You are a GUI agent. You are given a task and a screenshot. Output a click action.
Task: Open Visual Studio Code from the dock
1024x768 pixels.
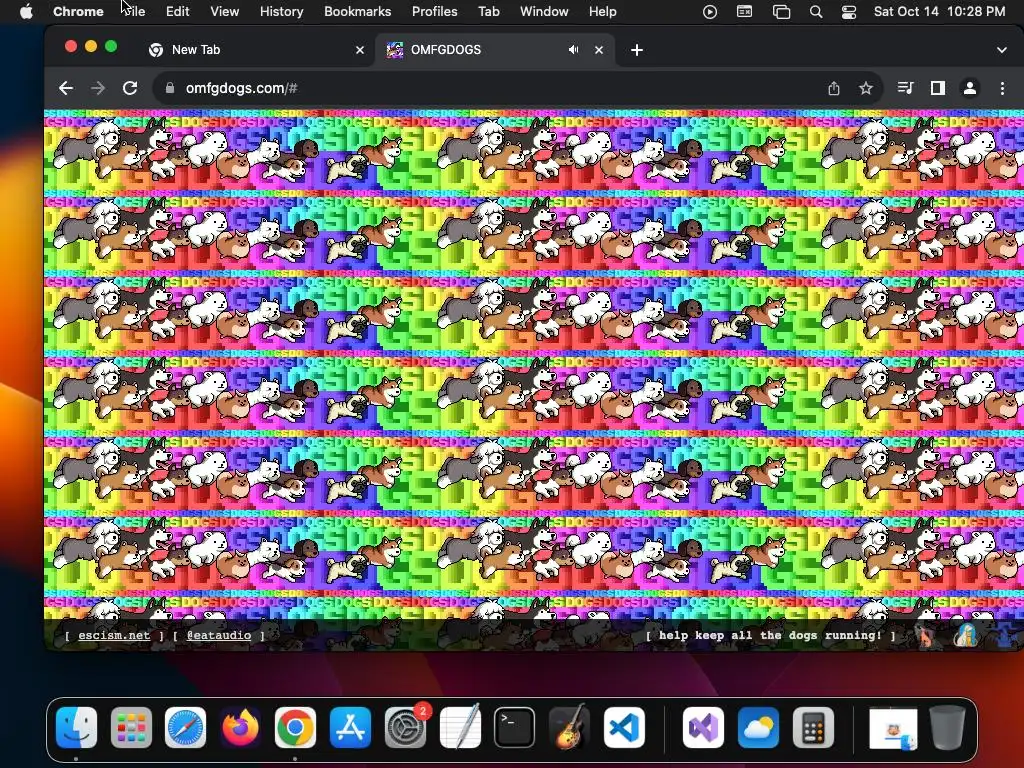[624, 727]
